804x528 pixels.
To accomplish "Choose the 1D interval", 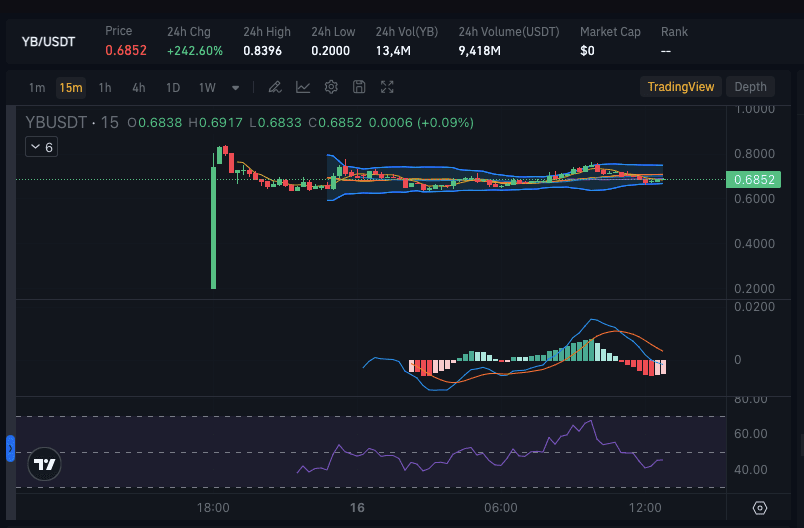I will point(172,87).
